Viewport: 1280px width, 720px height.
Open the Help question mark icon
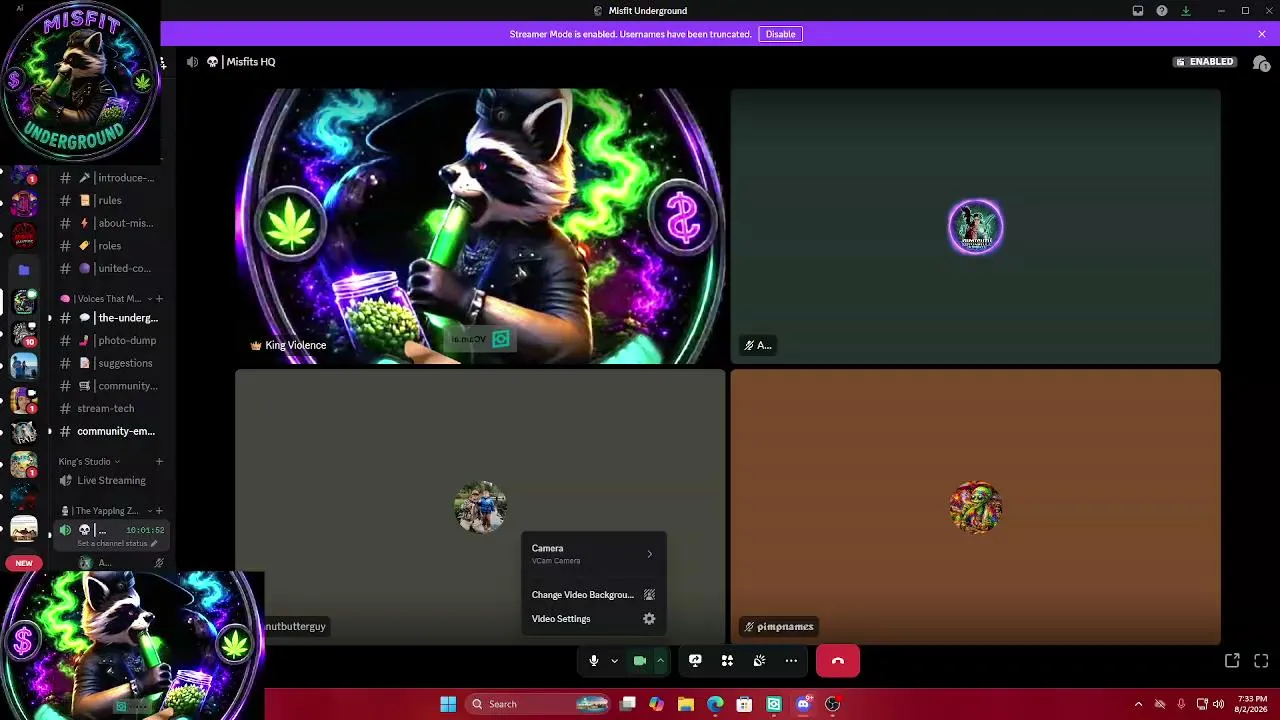pyautogui.click(x=1162, y=11)
